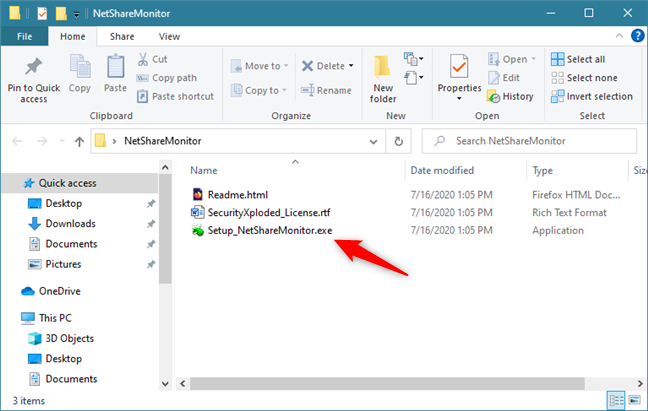The width and height of the screenshot is (648, 411).
Task: Click the horizontal scrollbar thumb
Action: [x=387, y=384]
